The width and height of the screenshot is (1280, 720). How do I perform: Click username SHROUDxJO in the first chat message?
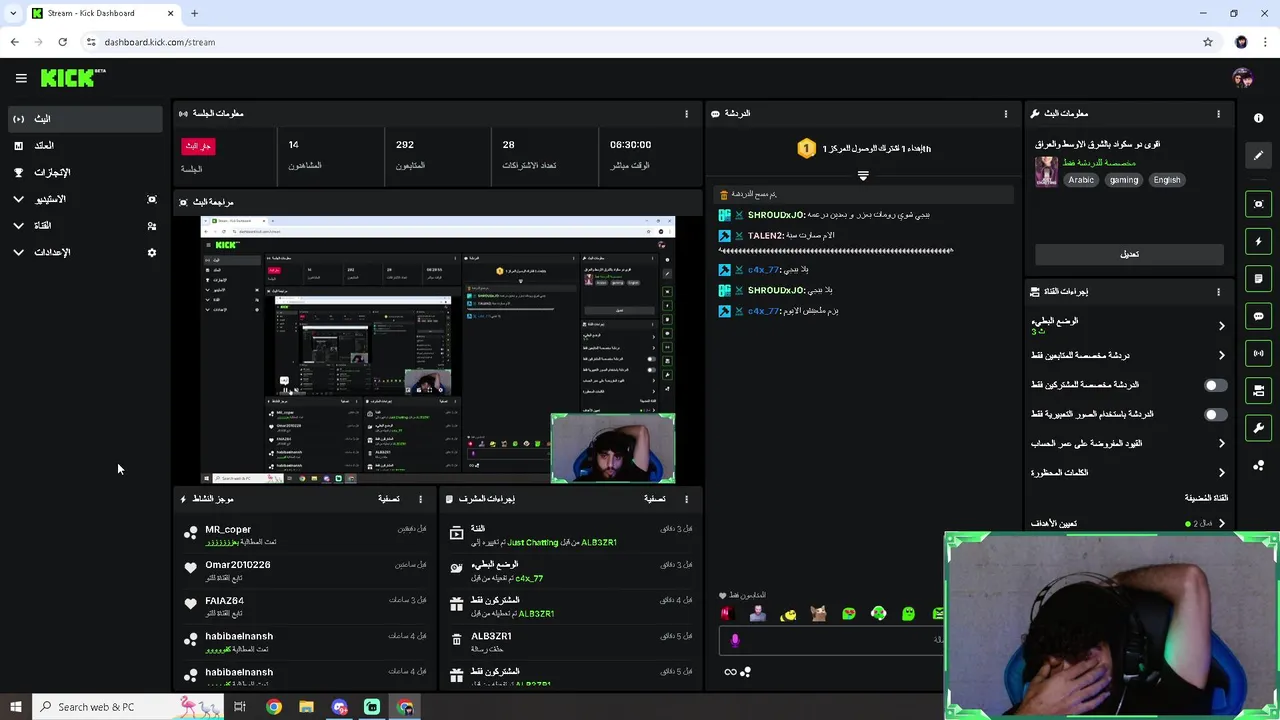coord(776,215)
